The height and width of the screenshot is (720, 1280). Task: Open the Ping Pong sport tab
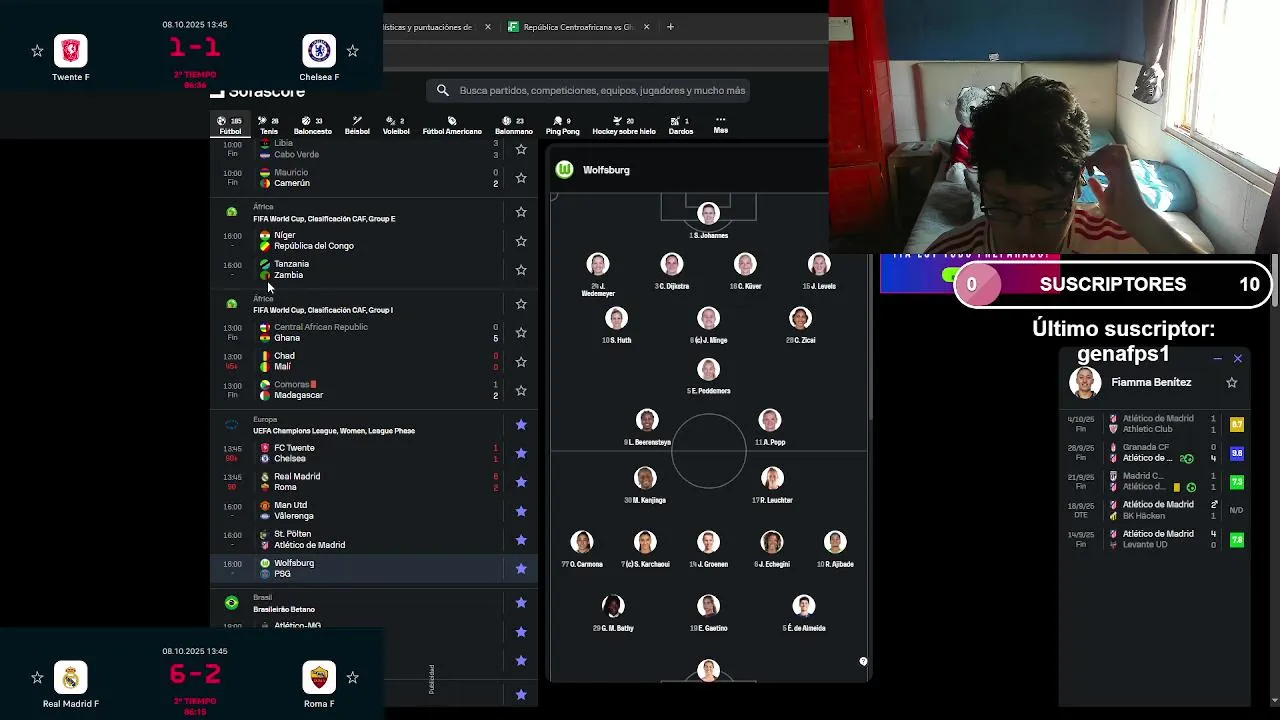tap(562, 125)
